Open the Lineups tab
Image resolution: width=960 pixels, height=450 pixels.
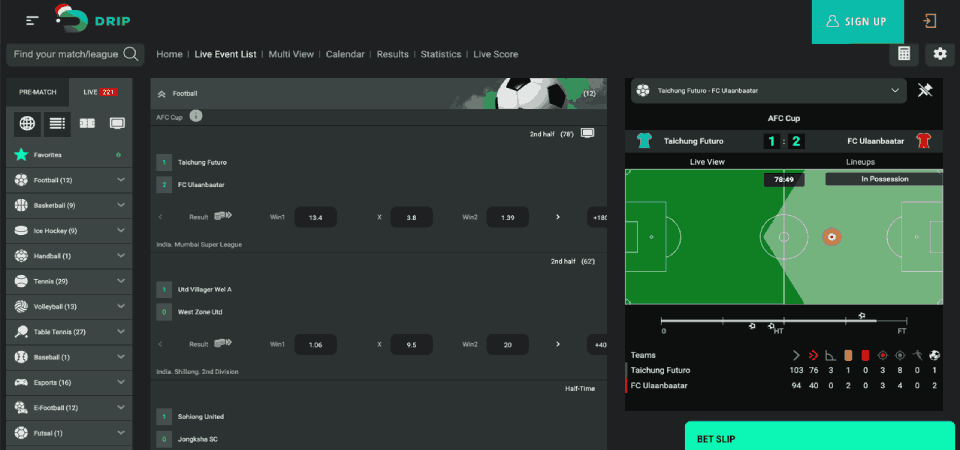point(860,162)
